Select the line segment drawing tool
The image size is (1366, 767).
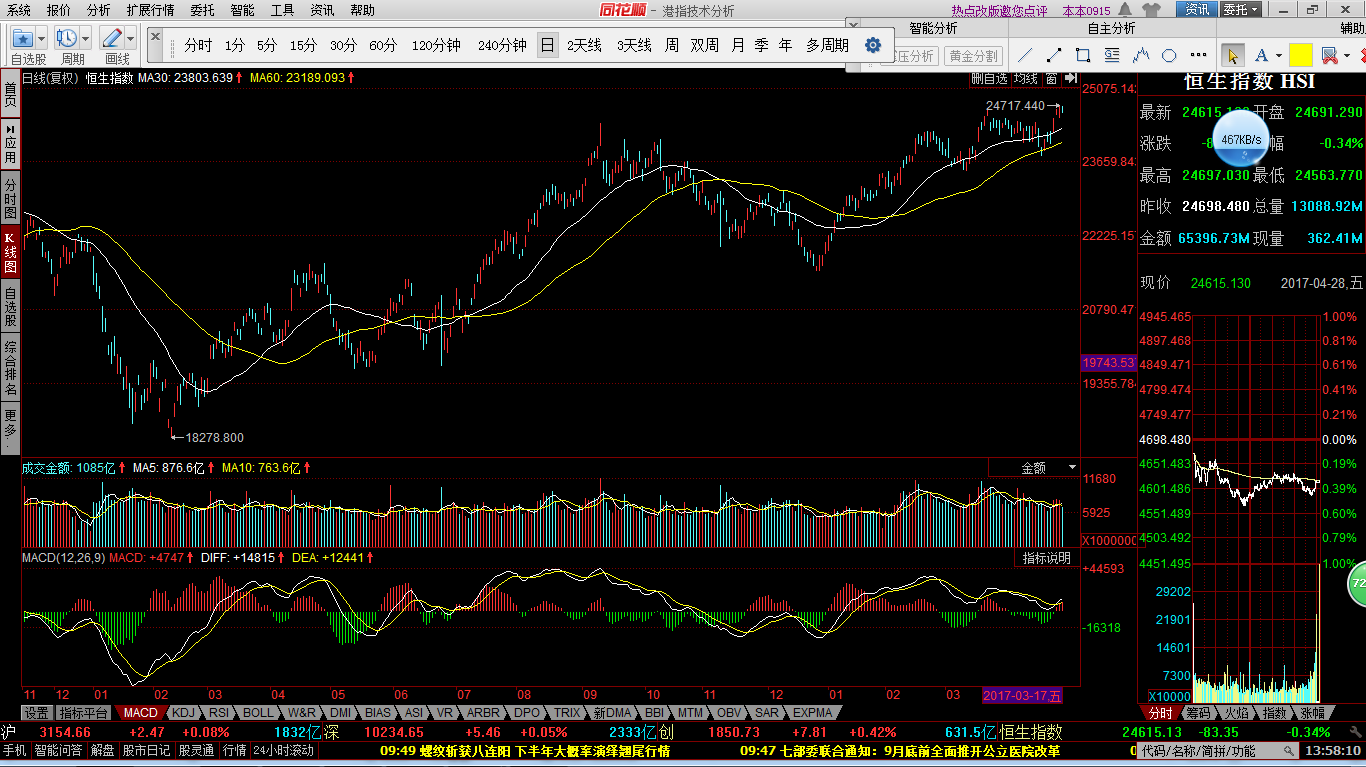point(1054,55)
